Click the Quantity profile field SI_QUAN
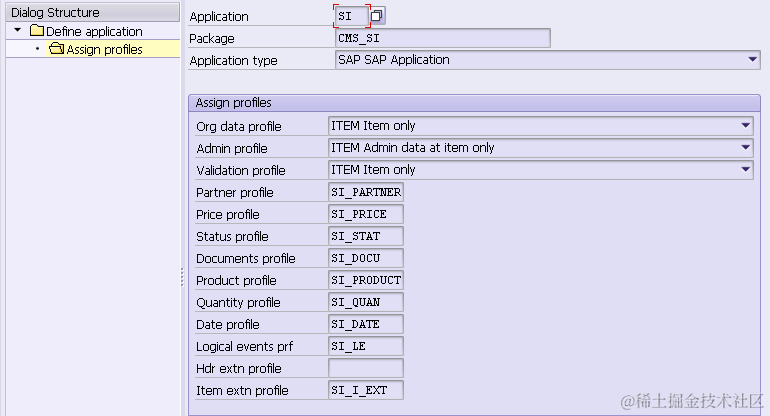Image resolution: width=770 pixels, height=416 pixels. point(366,302)
